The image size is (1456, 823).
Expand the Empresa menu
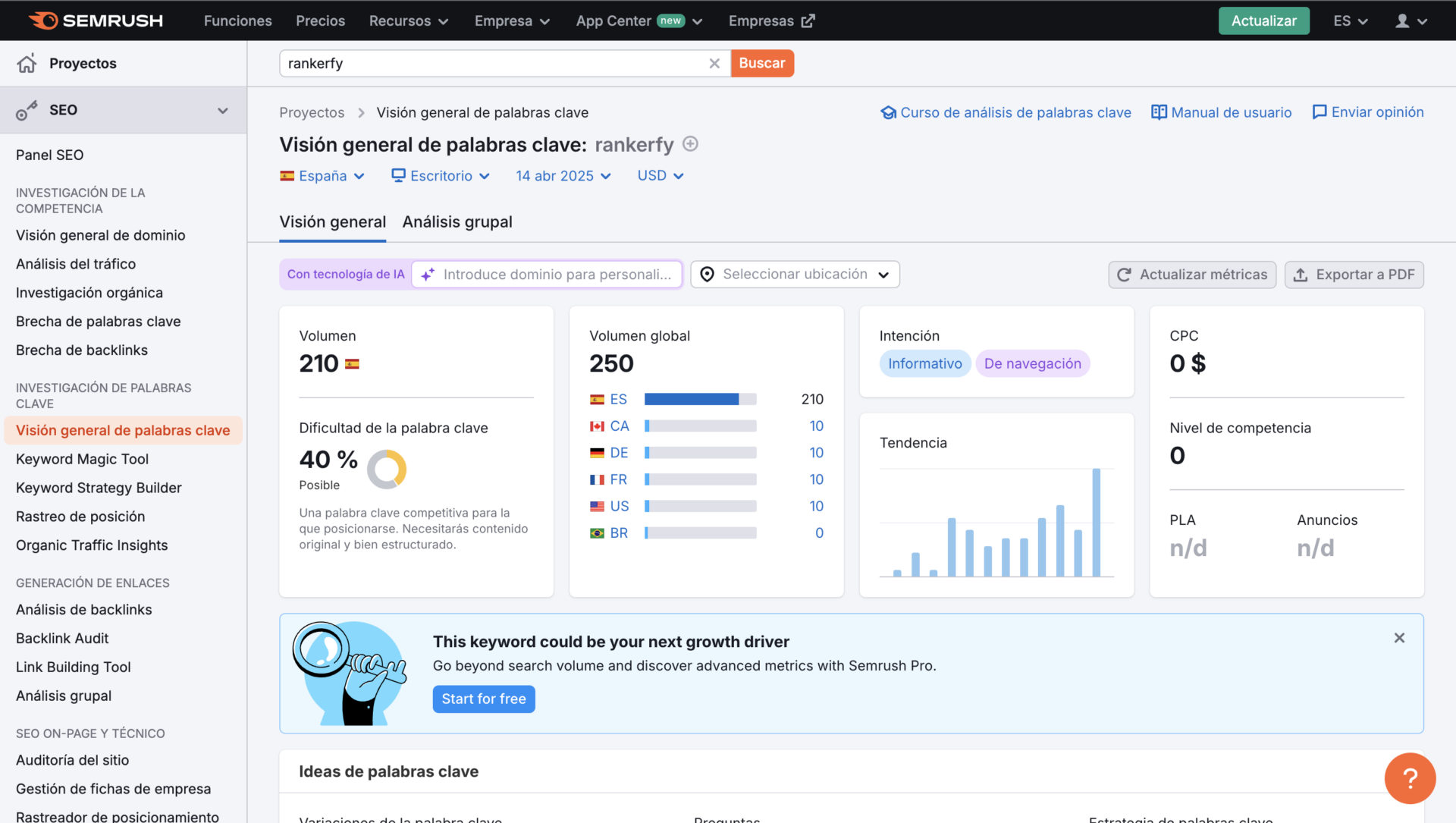(x=512, y=21)
